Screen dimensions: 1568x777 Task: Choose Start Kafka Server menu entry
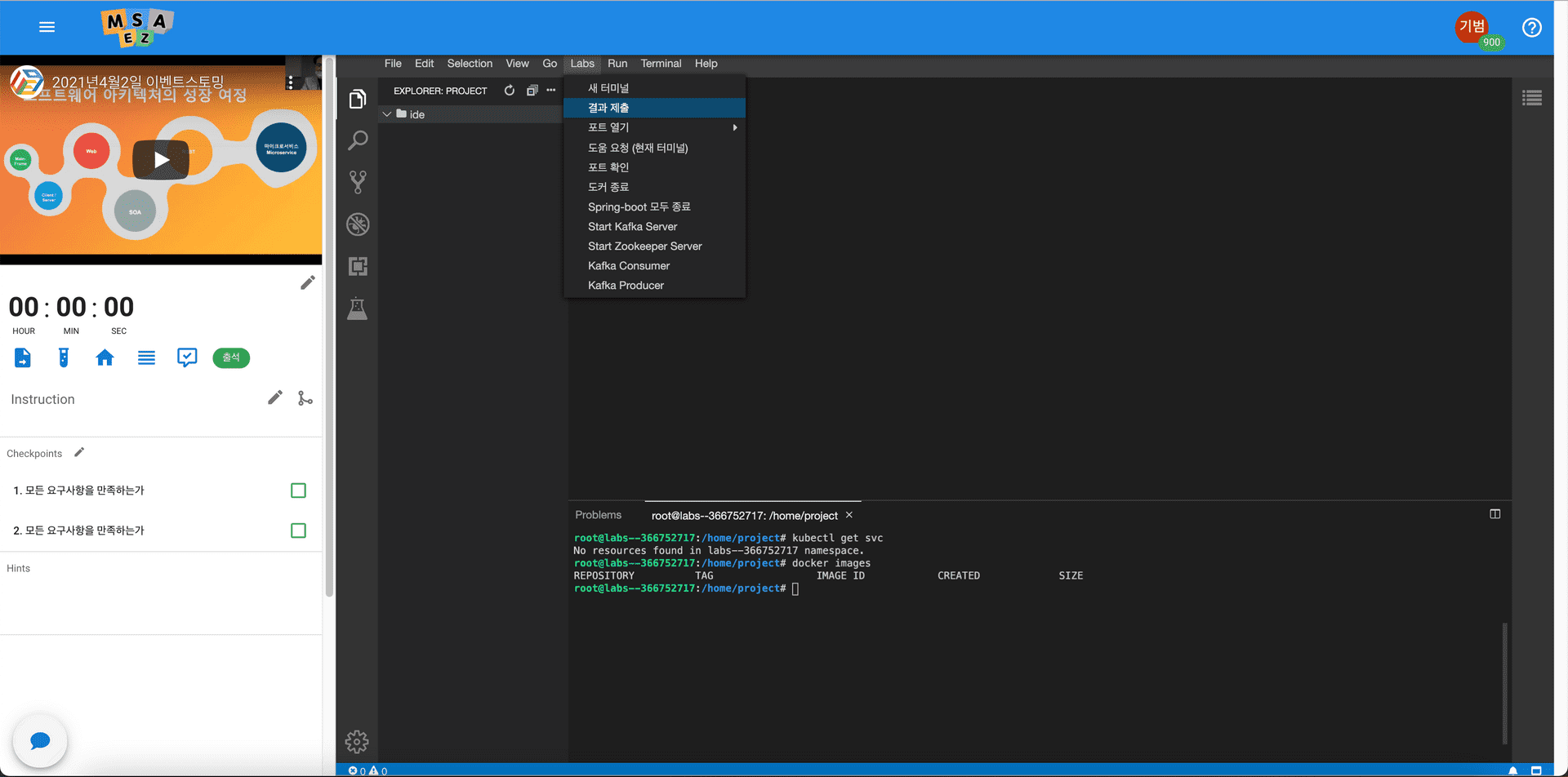coord(633,227)
